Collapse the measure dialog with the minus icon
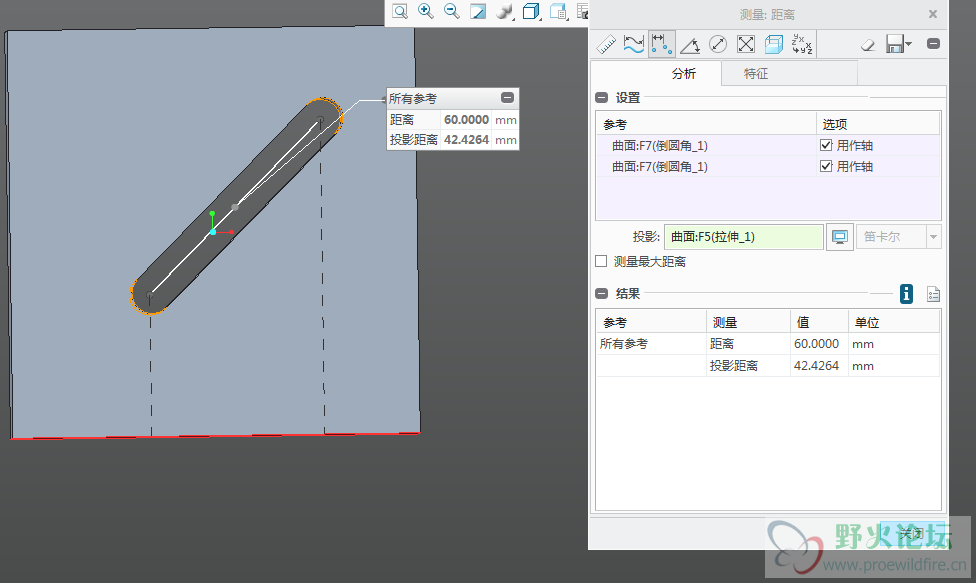This screenshot has width=976, height=583. point(933,44)
